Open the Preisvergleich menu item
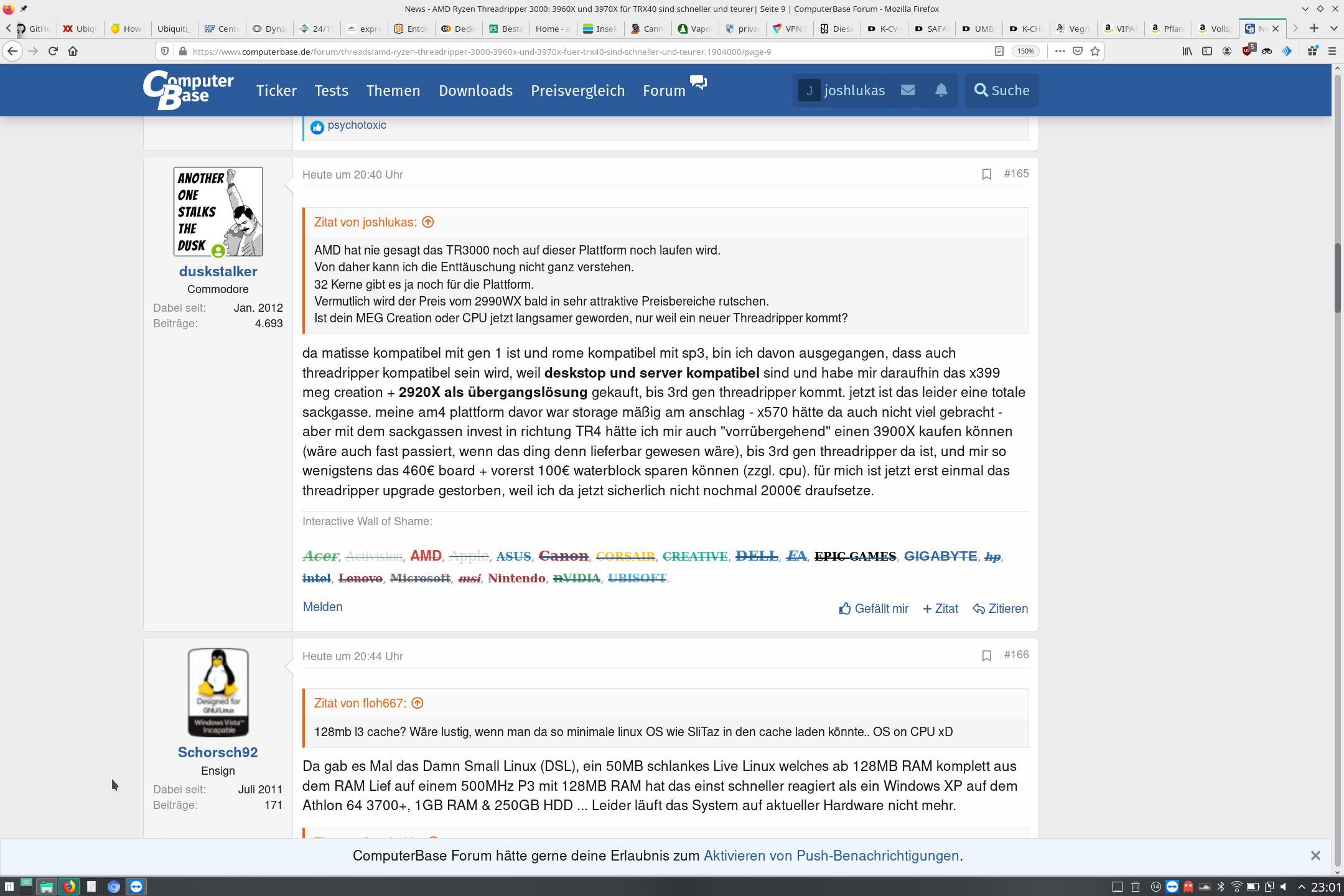Screen dimensions: 1344x896 click(x=577, y=91)
